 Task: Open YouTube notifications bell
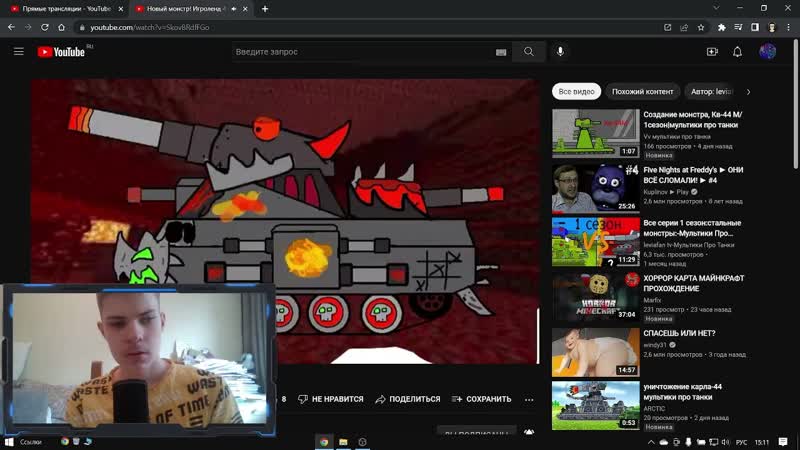(737, 52)
